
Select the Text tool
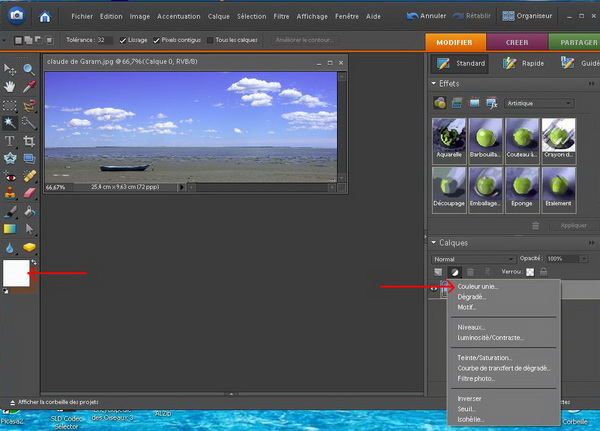[10, 141]
